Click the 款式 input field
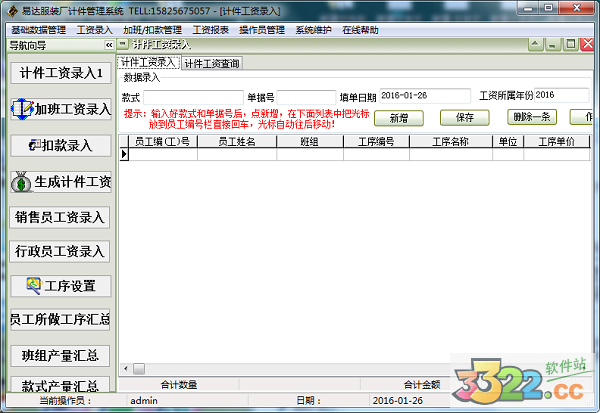 click(x=193, y=97)
